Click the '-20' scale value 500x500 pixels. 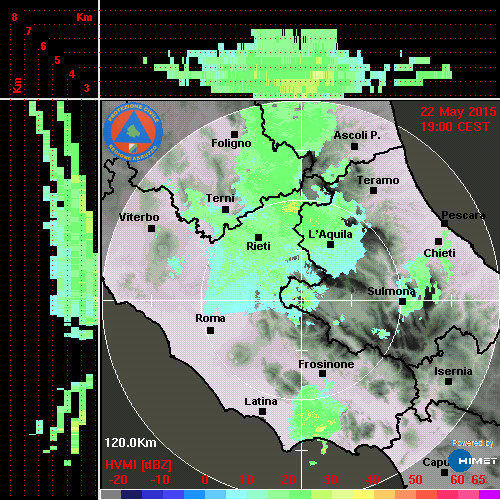[x=118, y=480]
